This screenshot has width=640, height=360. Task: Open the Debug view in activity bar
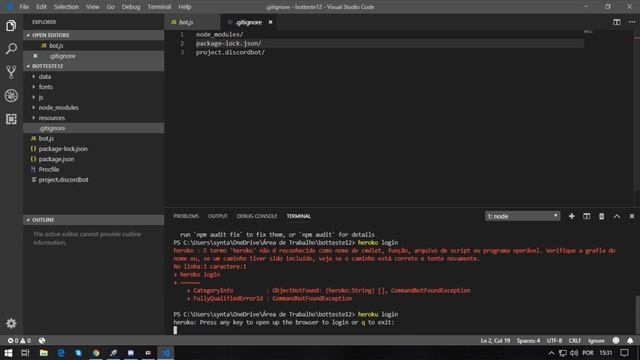11,96
